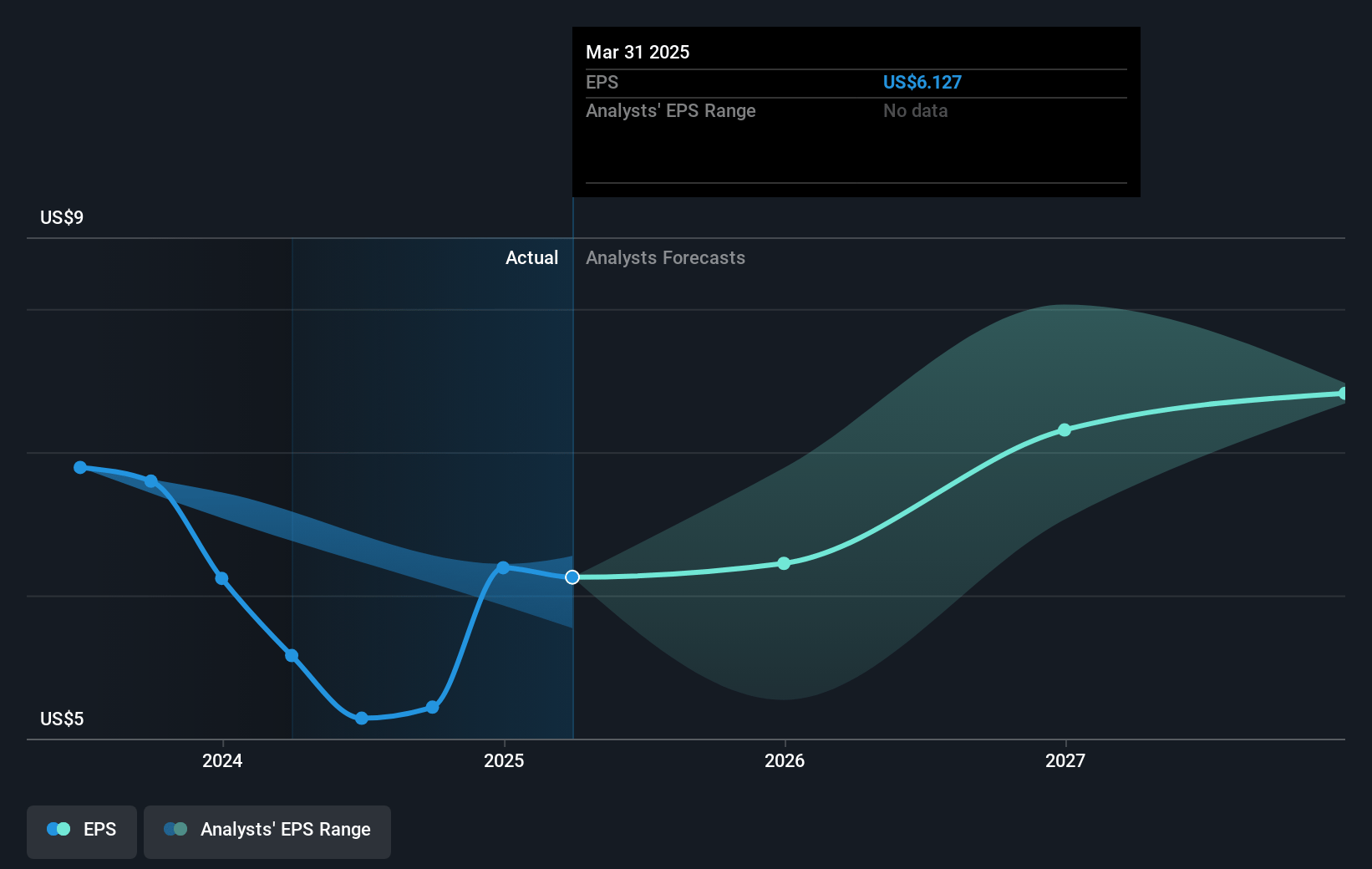Image resolution: width=1372 pixels, height=869 pixels.
Task: Select the highlighted Mar 31 2025 data point
Action: [x=572, y=577]
